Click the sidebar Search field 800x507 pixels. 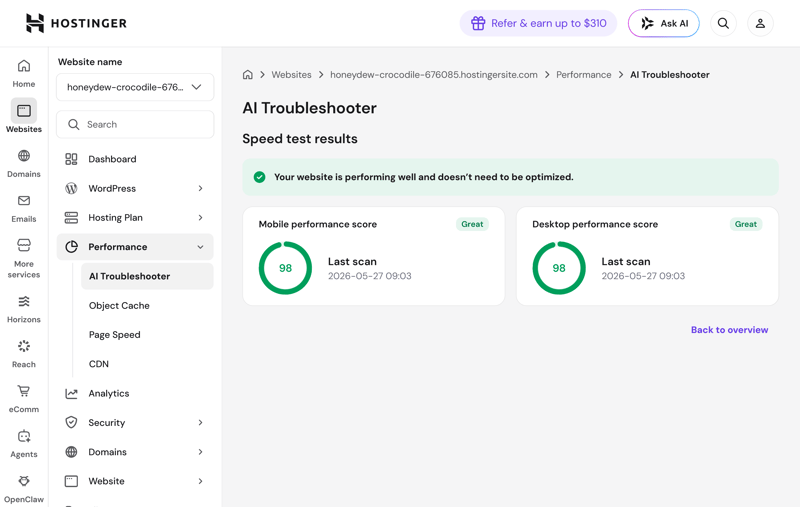[135, 124]
